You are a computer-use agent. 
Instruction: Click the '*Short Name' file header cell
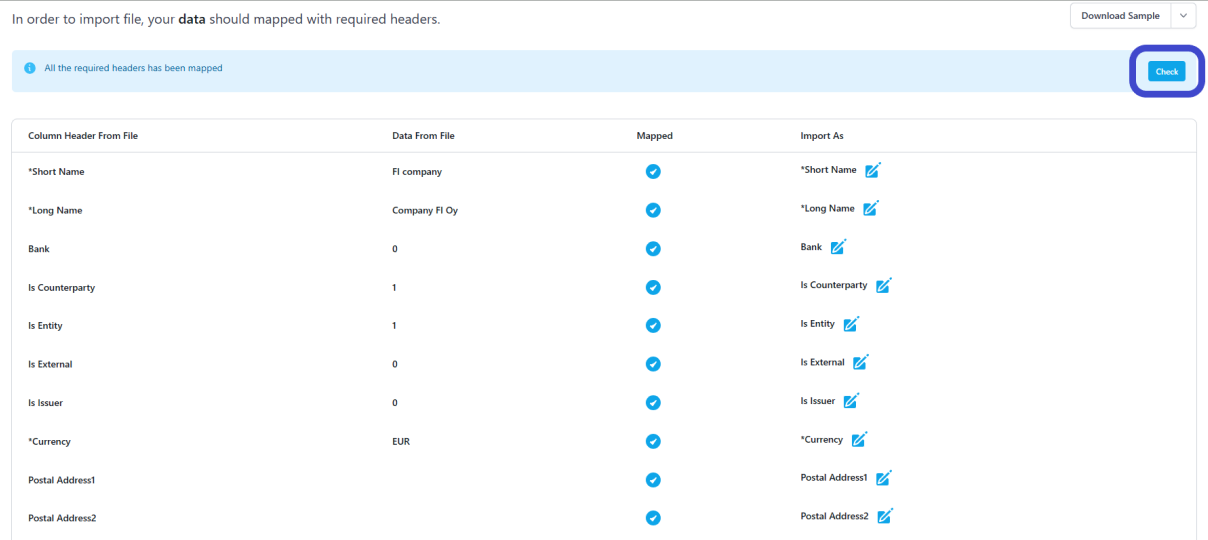pyautogui.click(x=56, y=172)
